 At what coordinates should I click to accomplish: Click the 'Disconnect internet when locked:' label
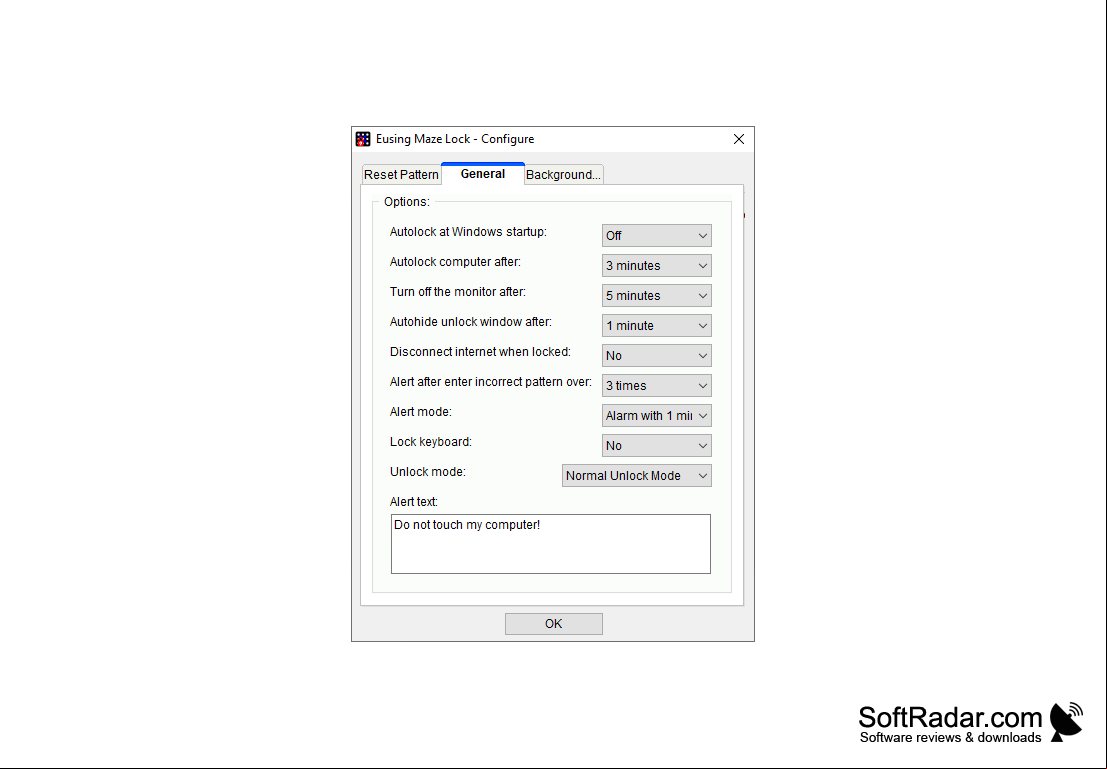tap(480, 352)
